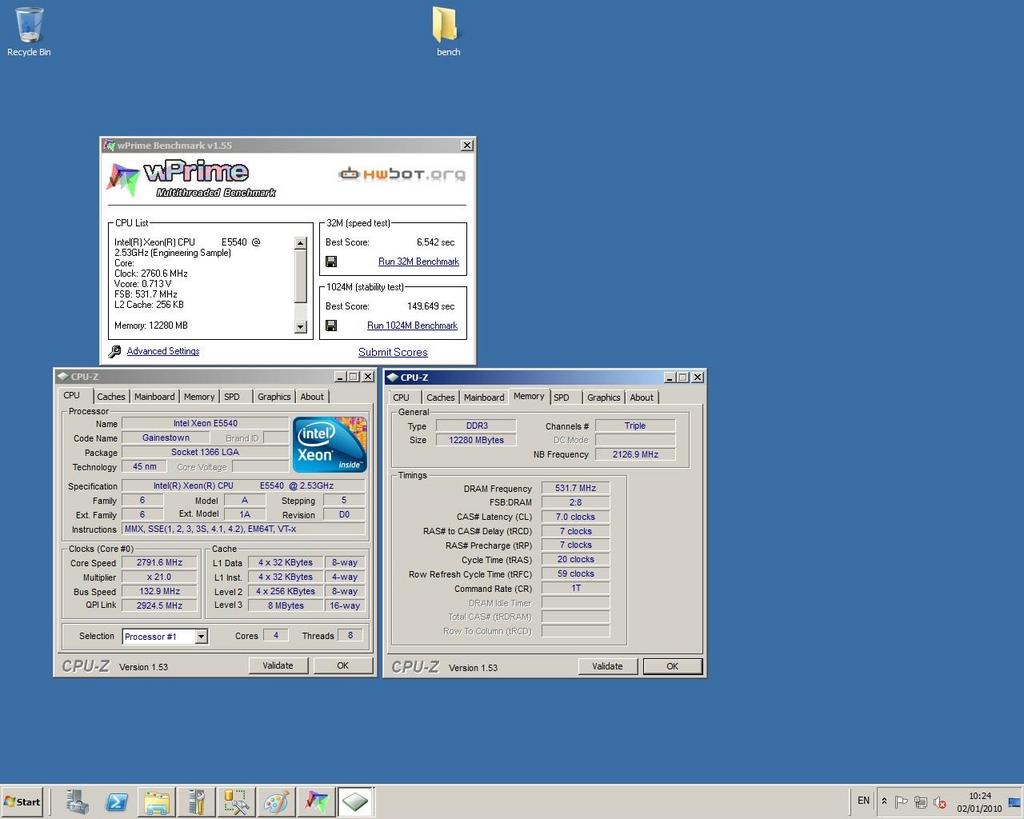Click the hwbot.org logo link
The width and height of the screenshot is (1024, 819).
click(402, 174)
